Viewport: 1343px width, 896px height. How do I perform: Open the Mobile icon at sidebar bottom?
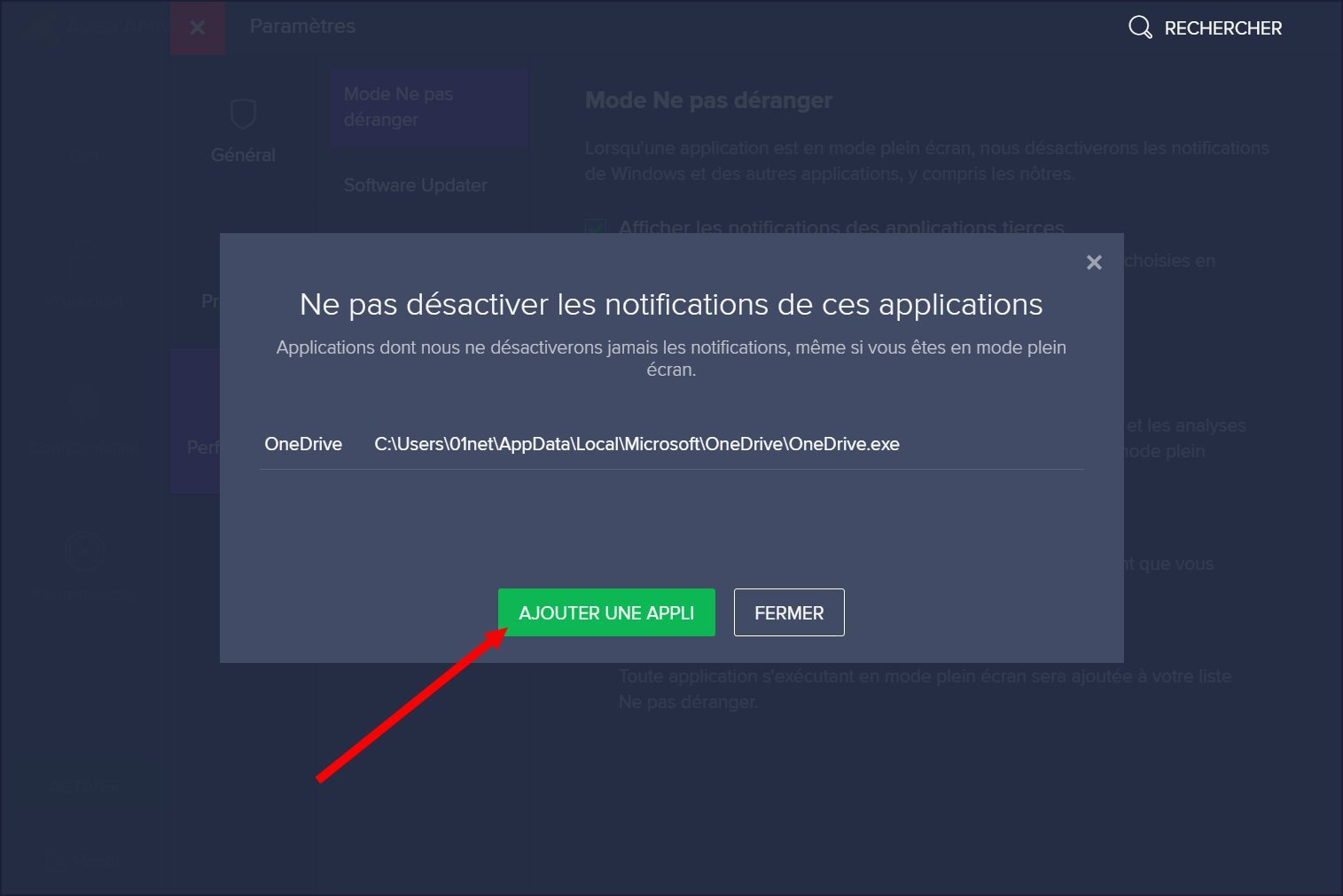pyautogui.click(x=84, y=860)
